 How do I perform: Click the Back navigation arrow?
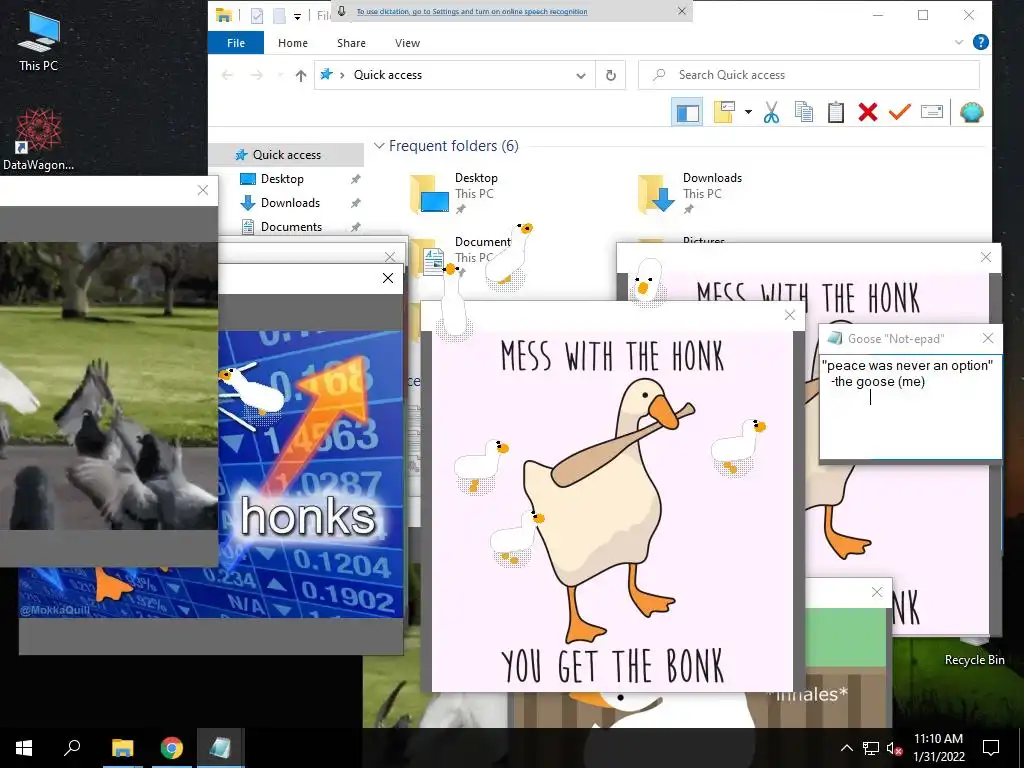227,75
